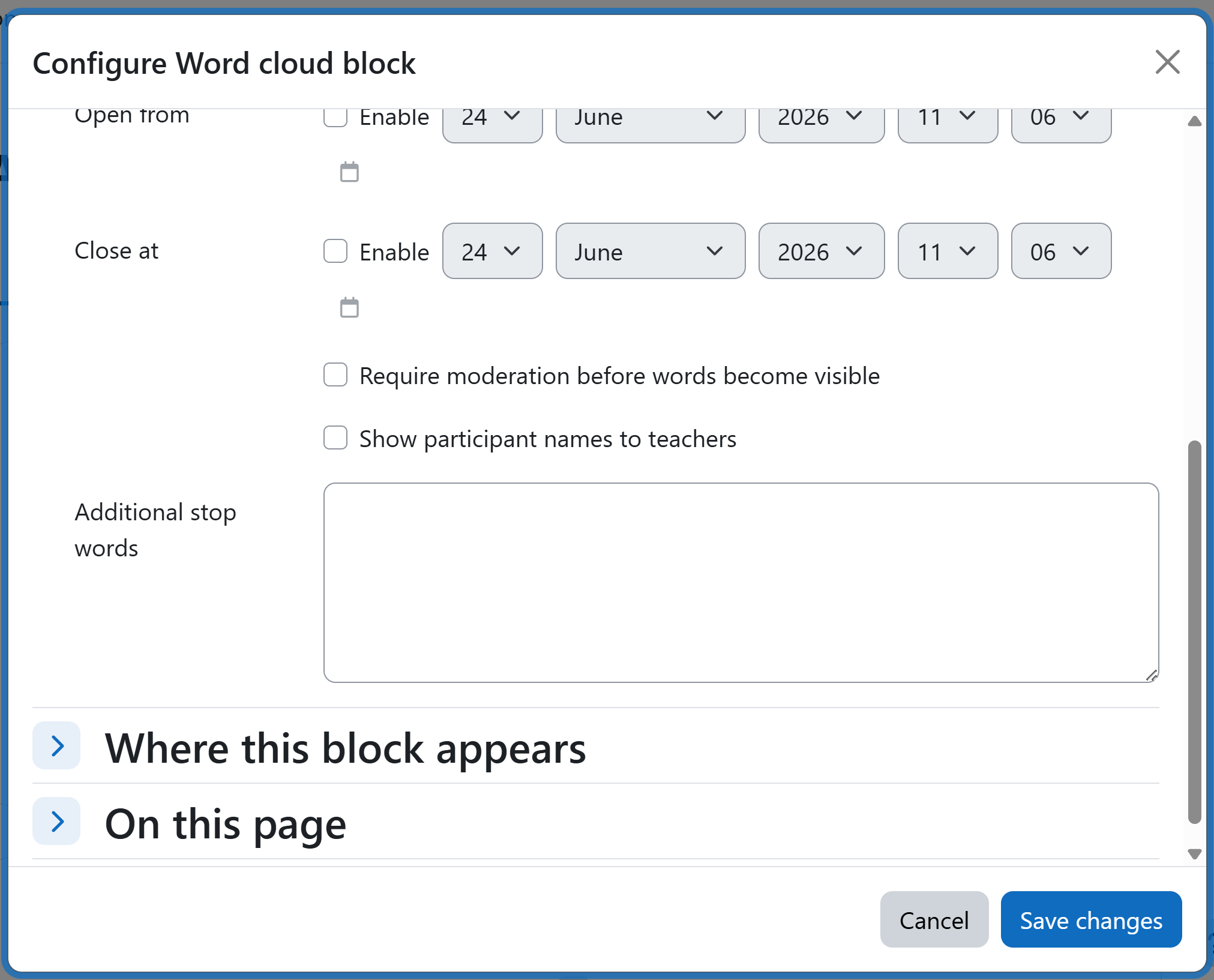Screen dimensions: 1214x980
Task: Open the Close at hour dropdown
Action: coord(948,251)
